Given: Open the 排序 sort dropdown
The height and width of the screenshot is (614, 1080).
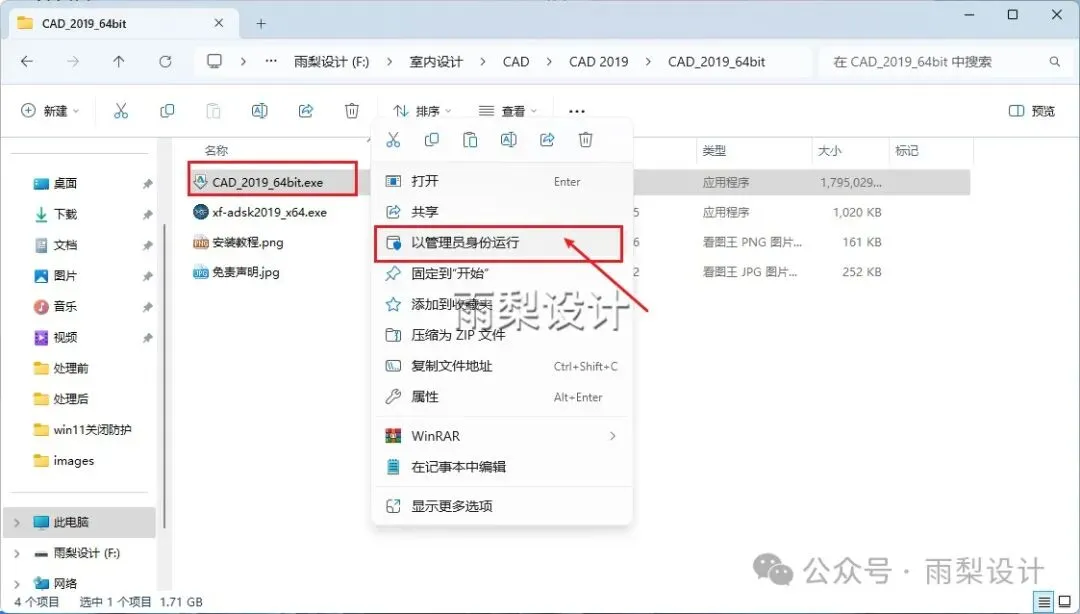Looking at the screenshot, I should tap(422, 111).
